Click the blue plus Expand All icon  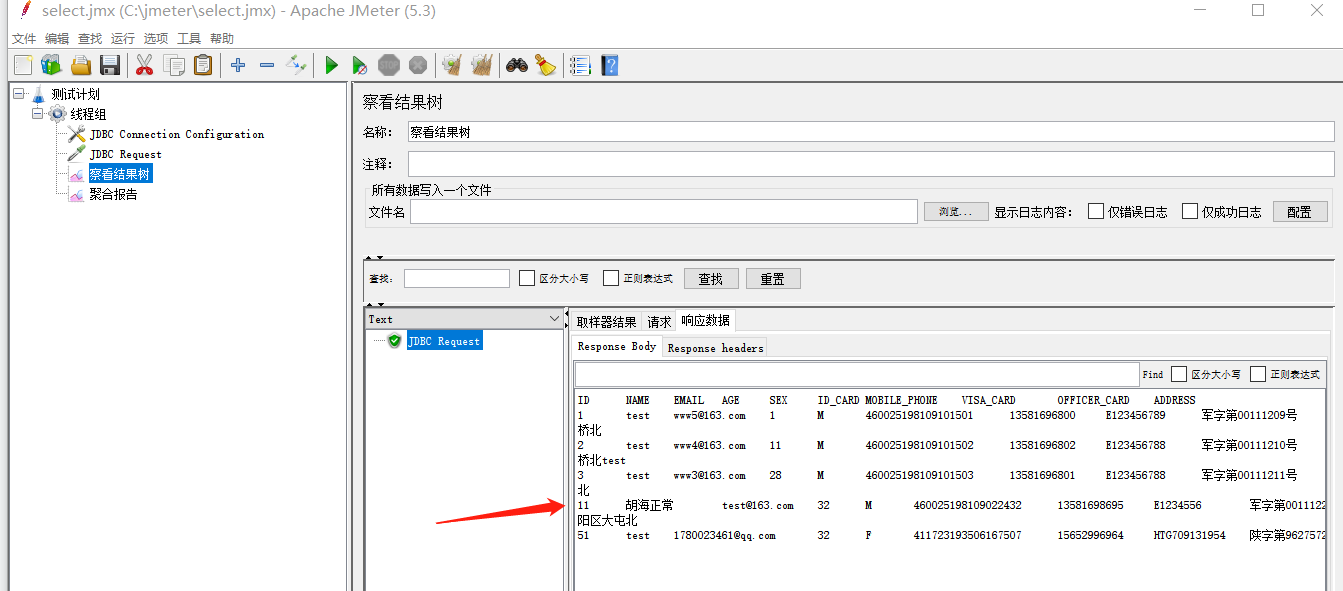[238, 65]
